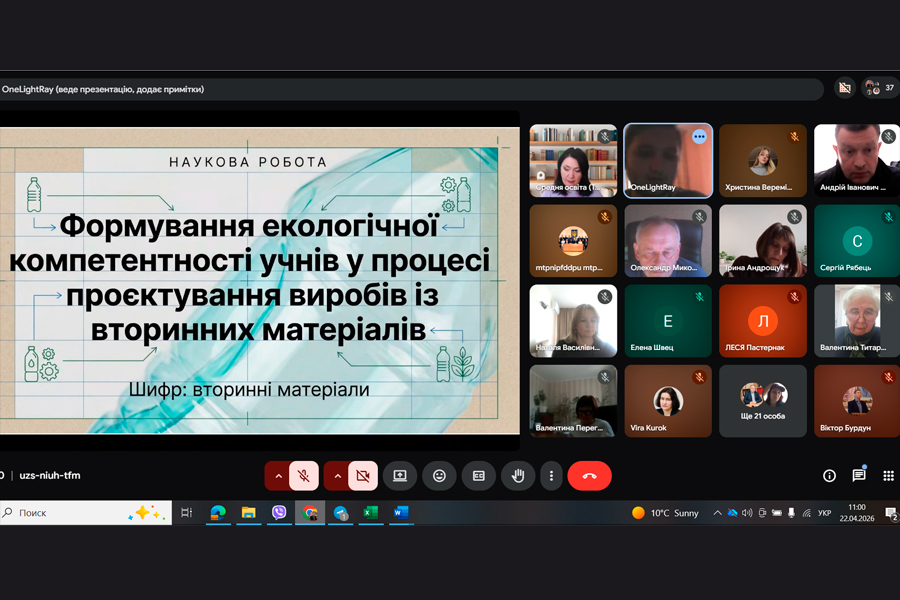Viewport: 900px width, 600px height.
Task: Show hidden system tray icons
Action: pyautogui.click(x=717, y=513)
